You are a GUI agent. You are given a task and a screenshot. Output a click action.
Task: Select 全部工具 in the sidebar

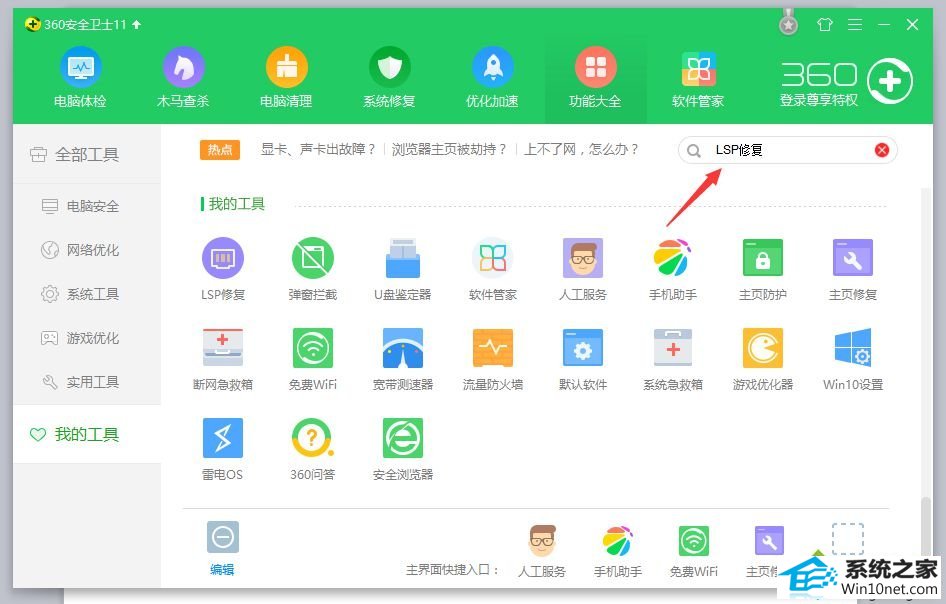coord(87,154)
